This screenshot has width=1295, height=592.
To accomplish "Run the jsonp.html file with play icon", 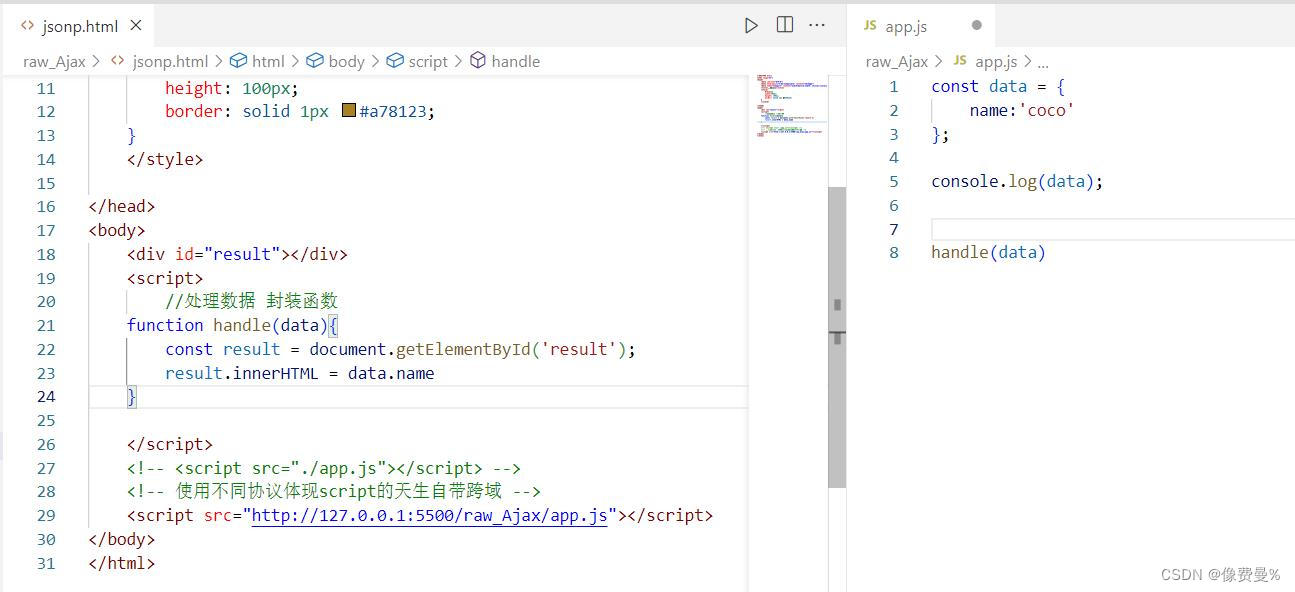I will click(x=751, y=25).
